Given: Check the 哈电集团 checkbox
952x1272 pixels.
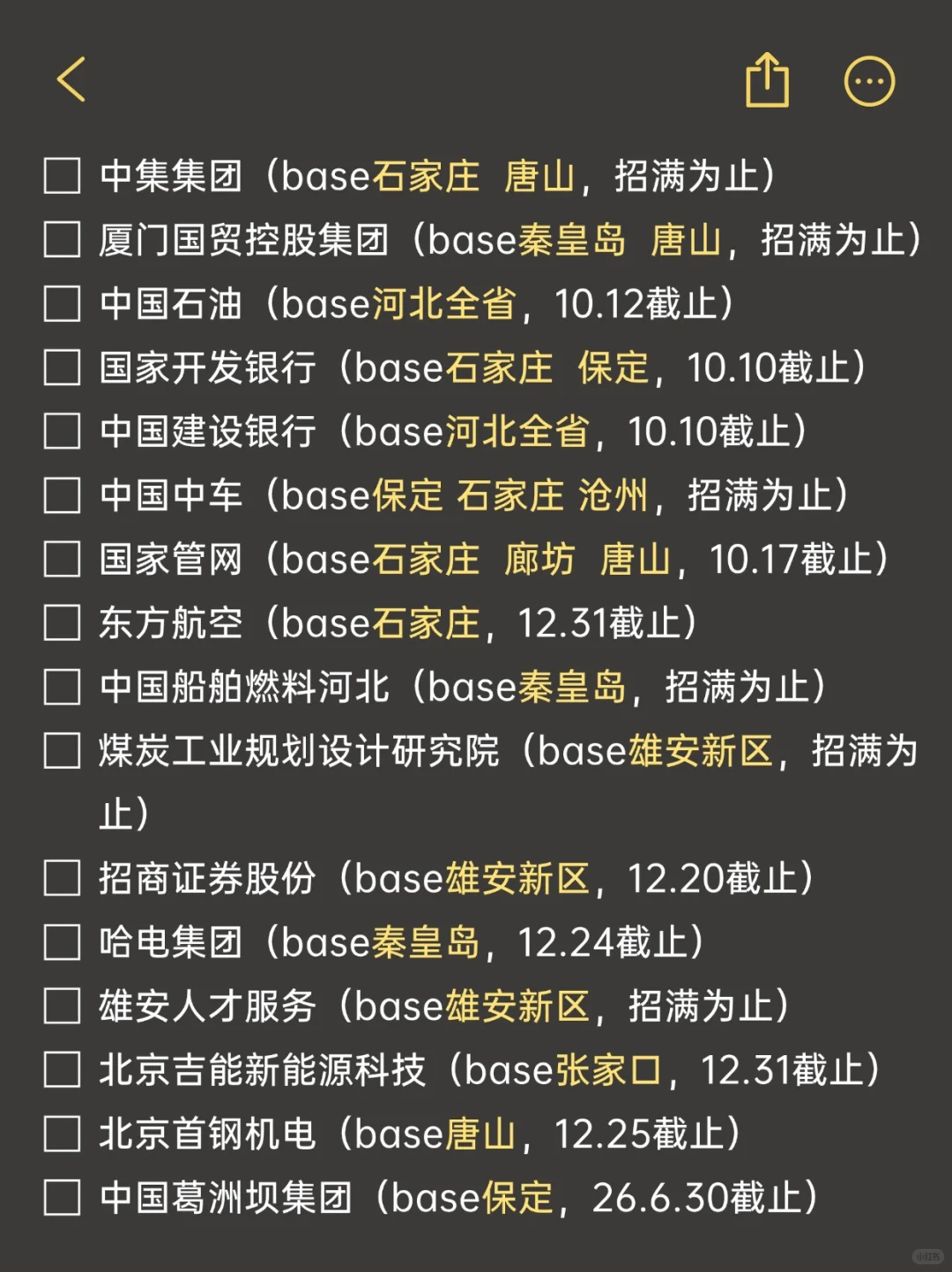Looking at the screenshot, I should [x=63, y=942].
